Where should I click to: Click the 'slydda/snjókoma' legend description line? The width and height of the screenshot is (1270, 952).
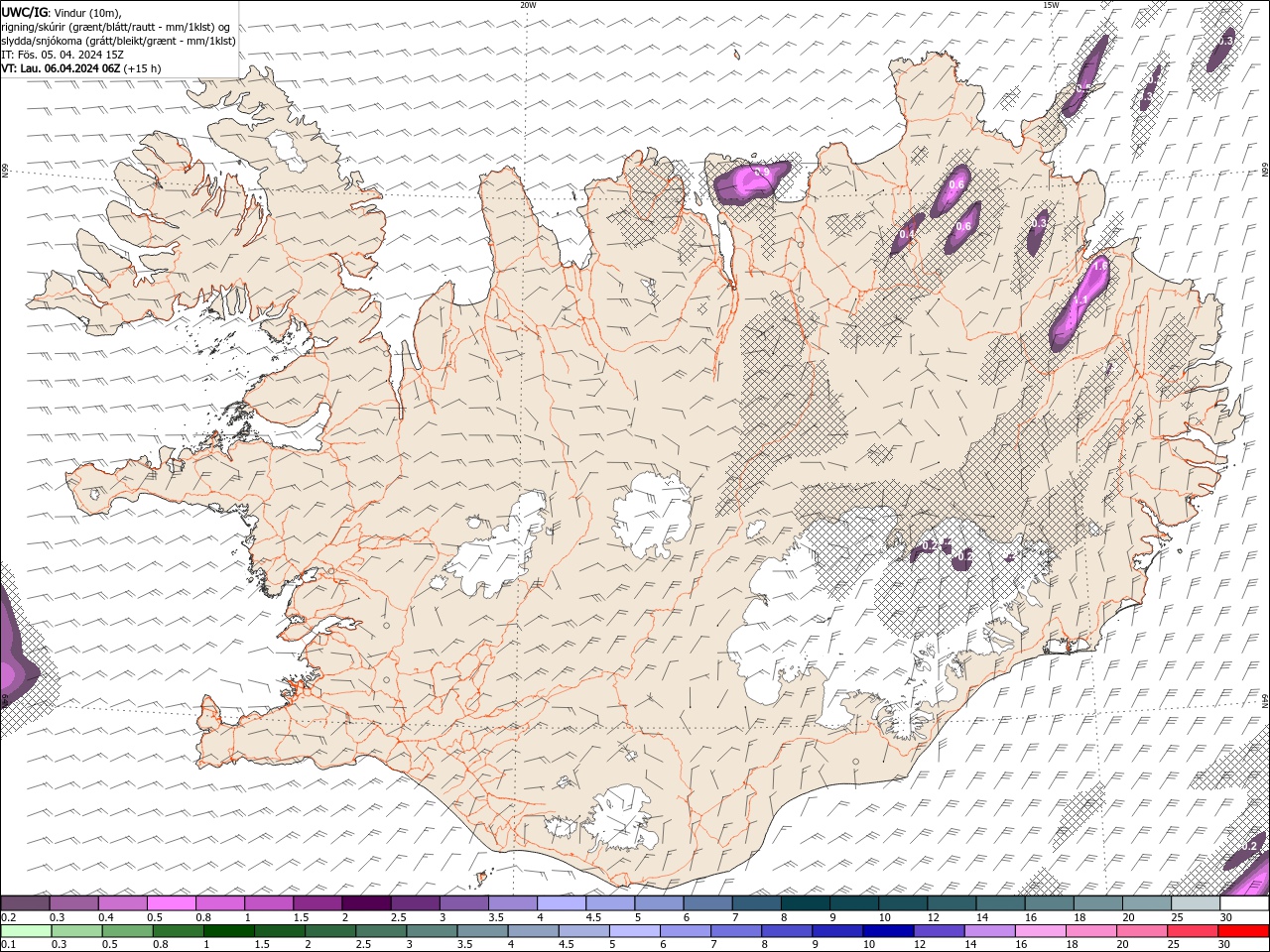tap(118, 41)
